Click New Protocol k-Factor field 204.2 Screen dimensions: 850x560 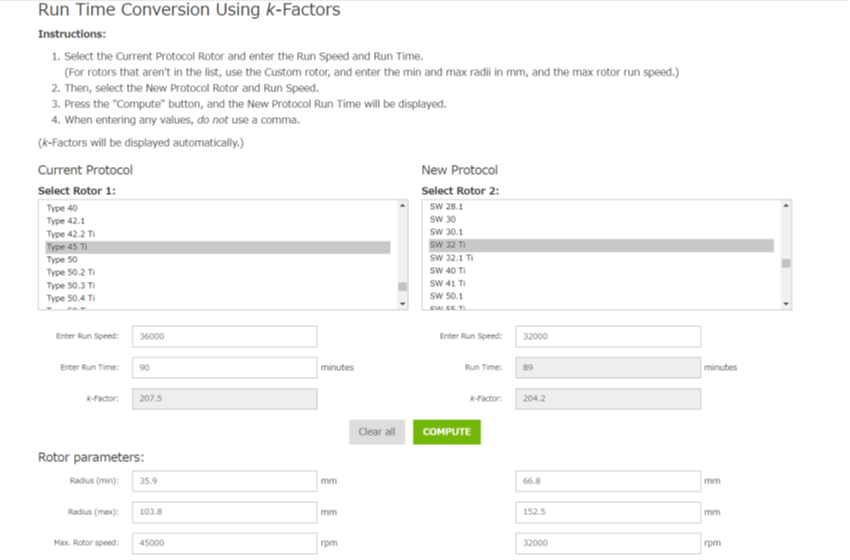(608, 398)
